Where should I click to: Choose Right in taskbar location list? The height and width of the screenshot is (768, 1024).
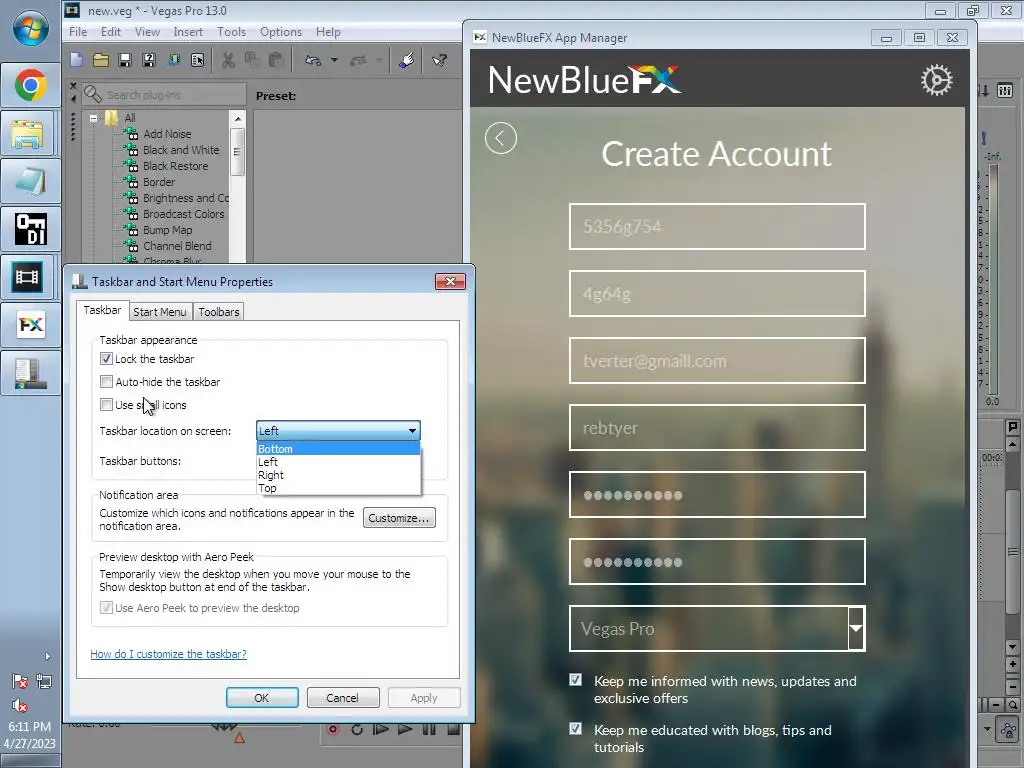click(338, 475)
